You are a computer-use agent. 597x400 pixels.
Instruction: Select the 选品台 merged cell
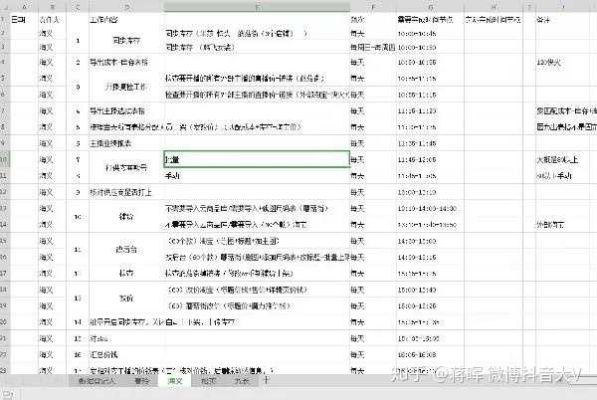[126, 249]
